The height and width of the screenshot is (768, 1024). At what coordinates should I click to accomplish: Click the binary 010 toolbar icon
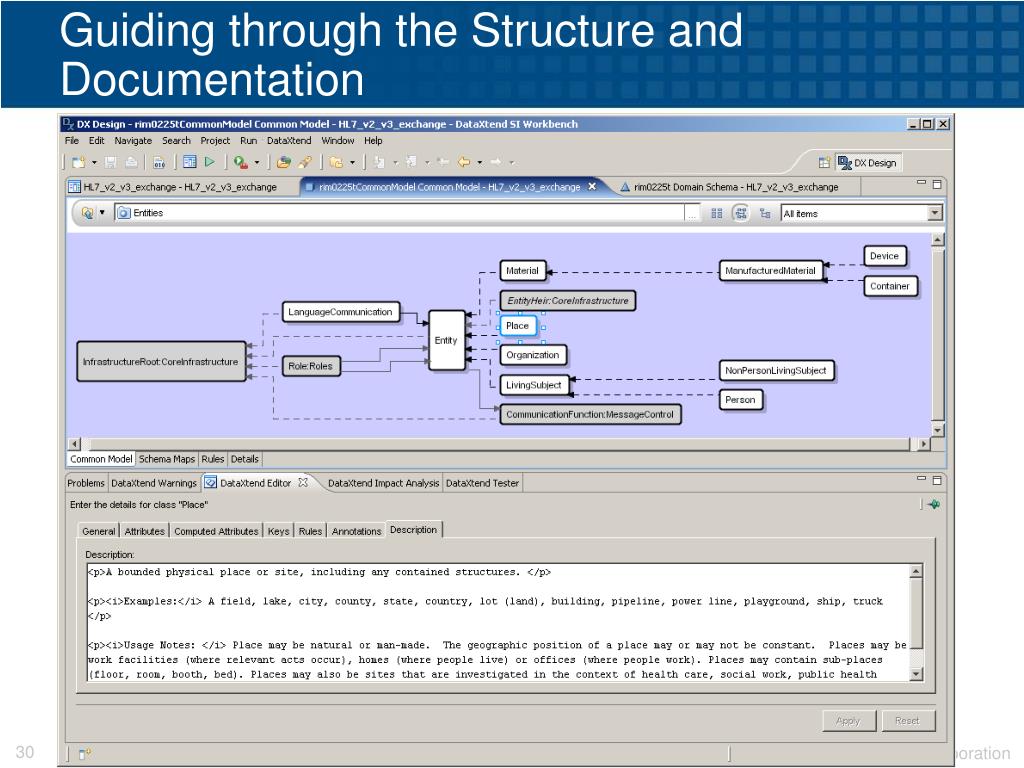(159, 162)
